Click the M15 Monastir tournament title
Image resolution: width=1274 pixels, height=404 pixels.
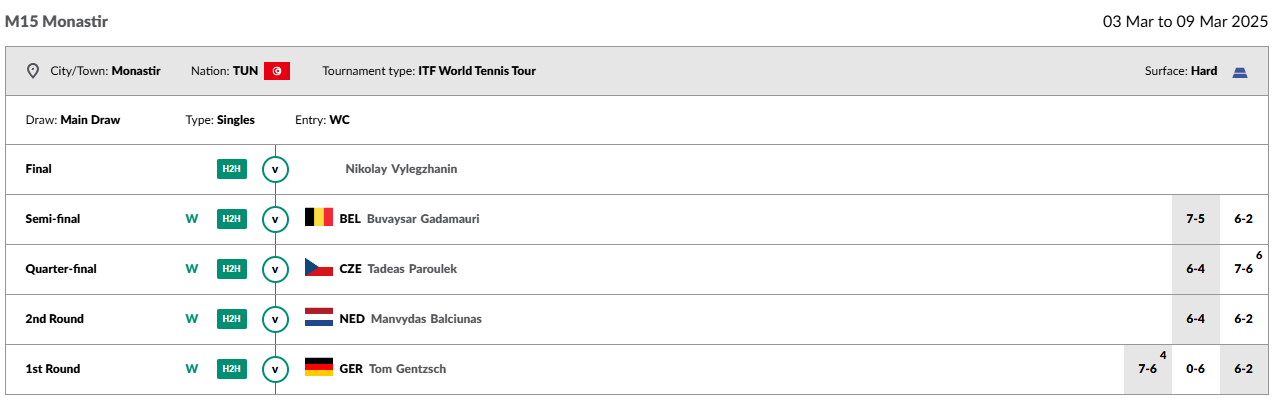tap(56, 21)
